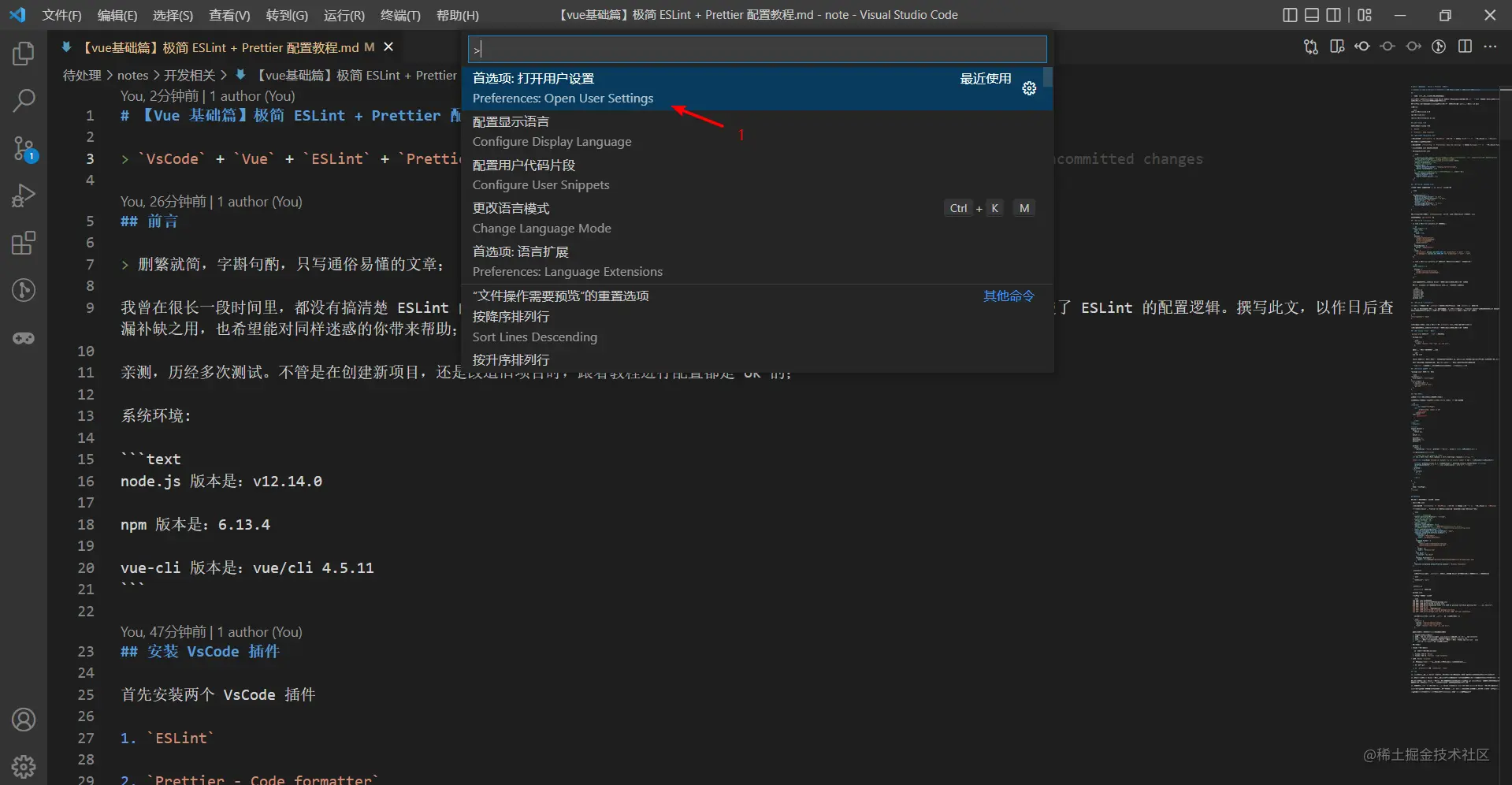Select the 文件操作需要预览 reset option command
Viewport: 1512px width, 785px height.
(x=756, y=296)
